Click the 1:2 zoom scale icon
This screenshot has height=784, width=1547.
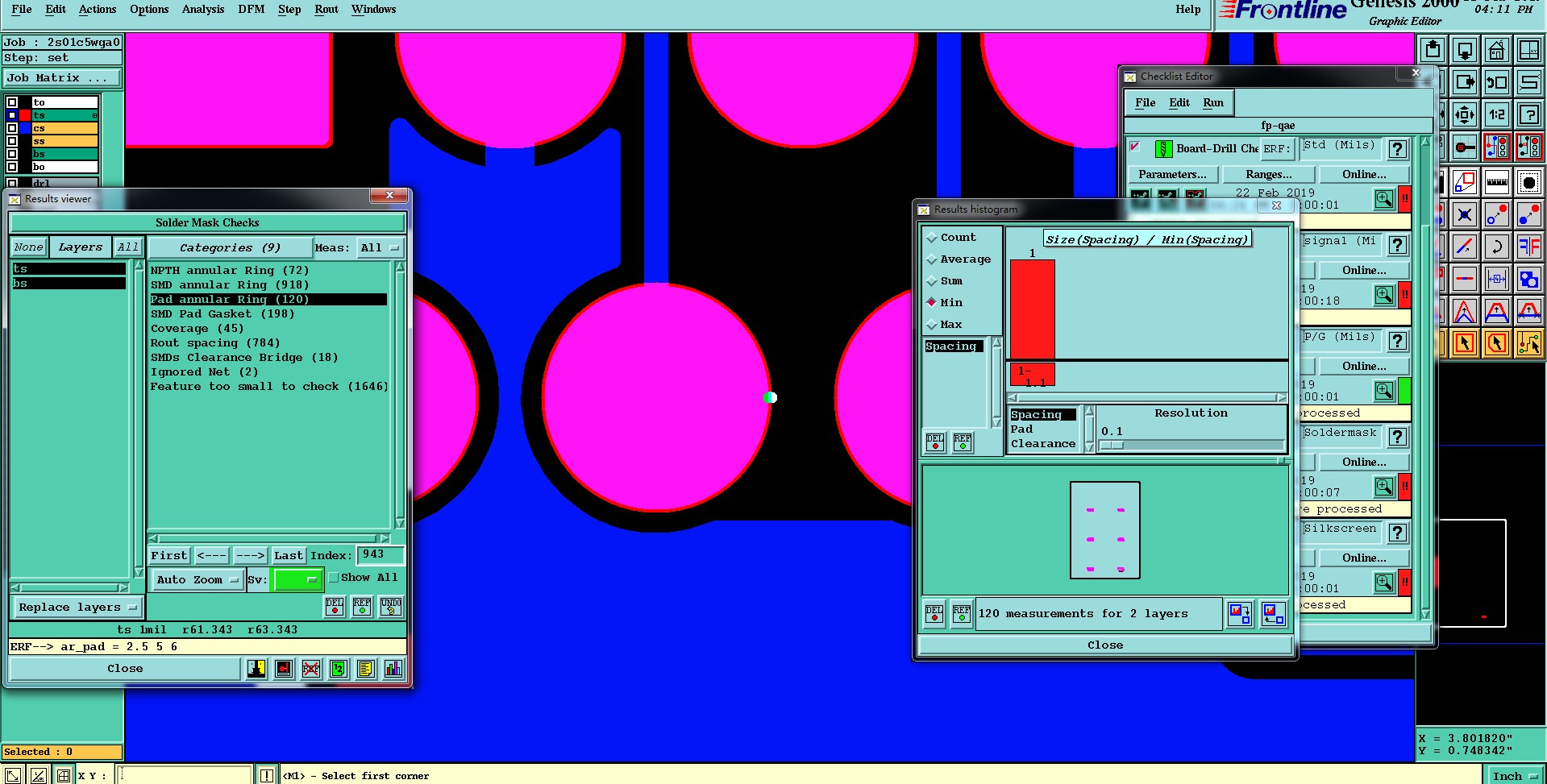[x=1497, y=114]
